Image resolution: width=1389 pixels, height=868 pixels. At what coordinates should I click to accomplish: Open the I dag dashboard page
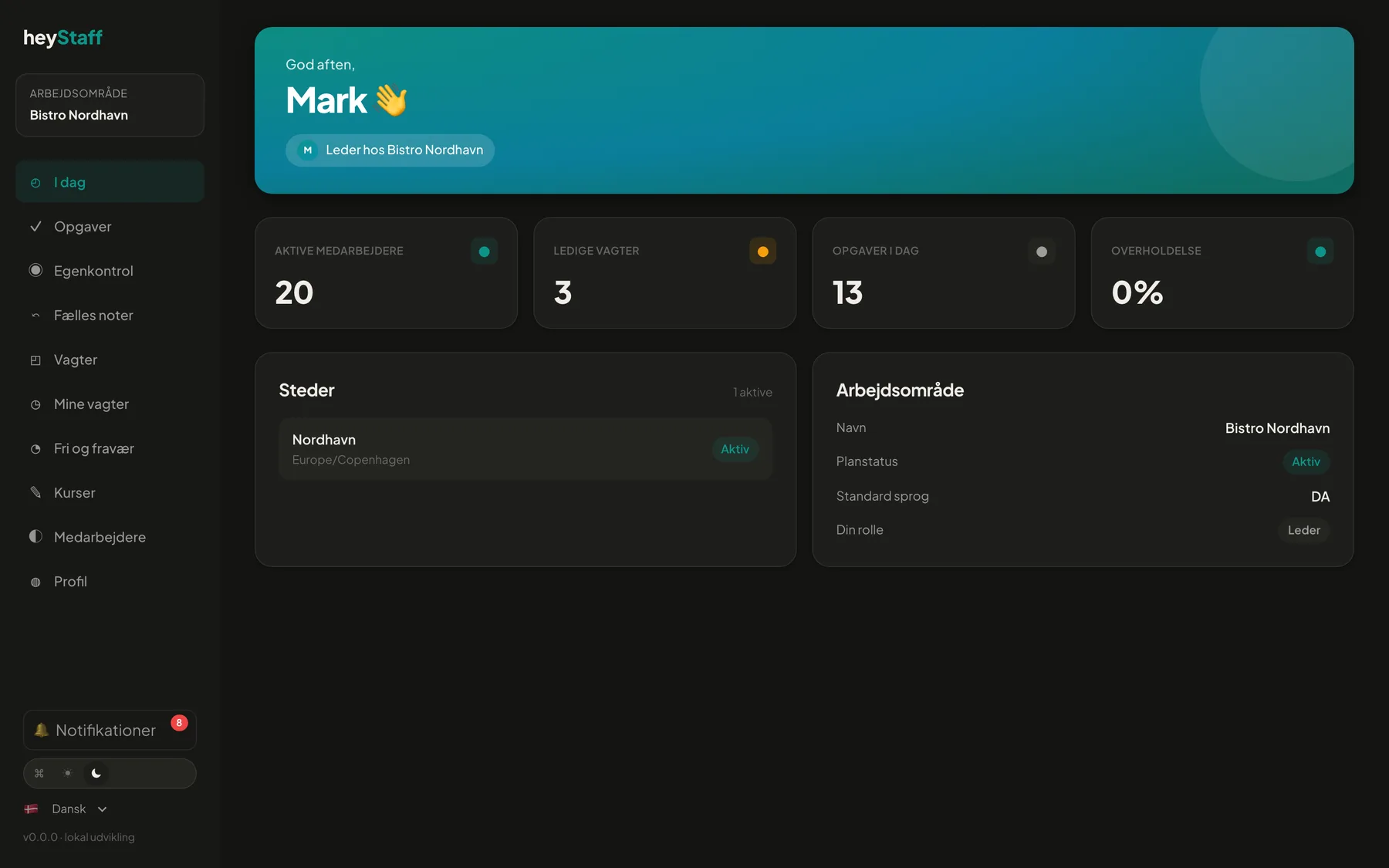tap(110, 182)
